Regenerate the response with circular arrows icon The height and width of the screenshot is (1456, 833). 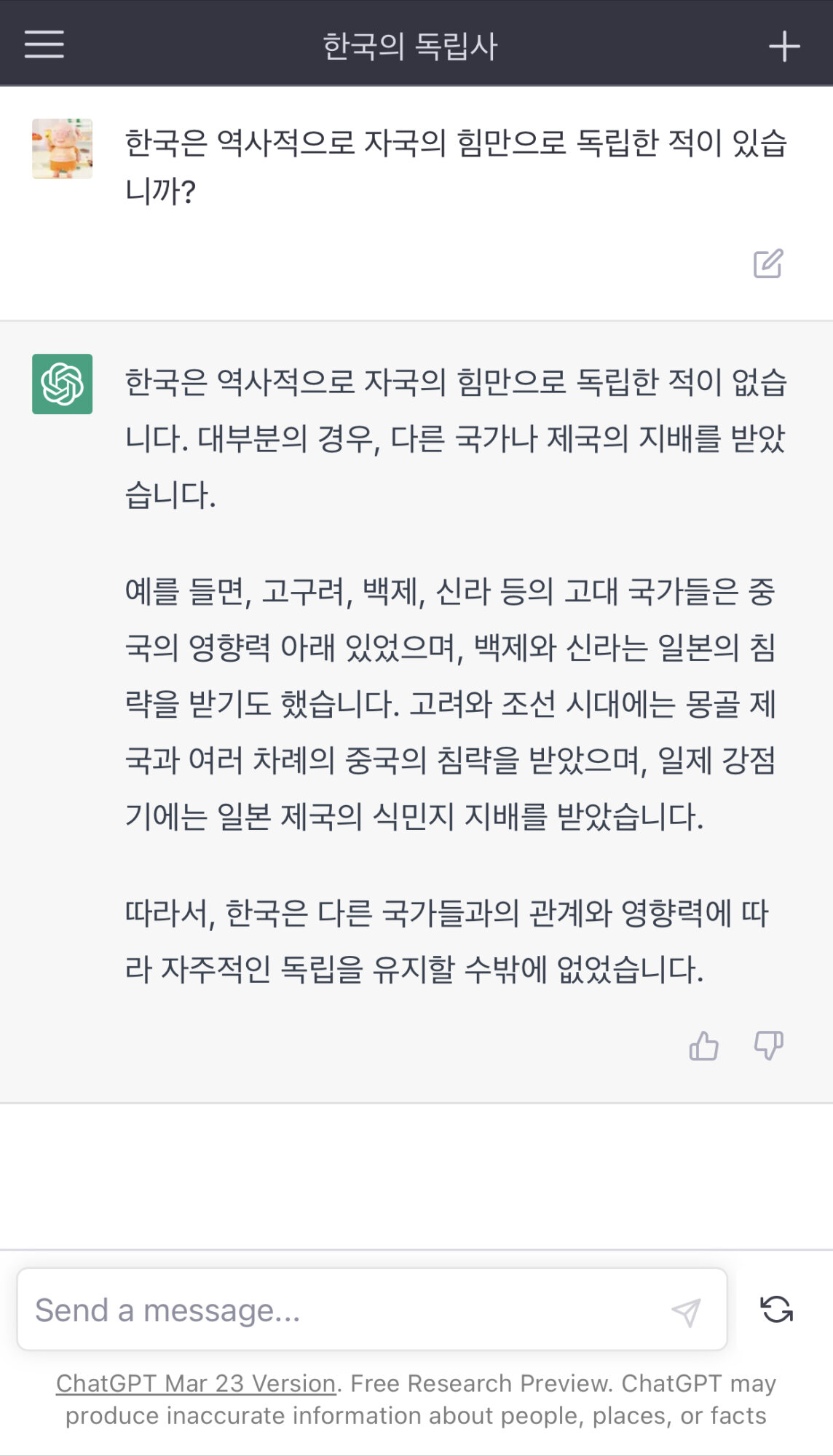(x=776, y=1309)
